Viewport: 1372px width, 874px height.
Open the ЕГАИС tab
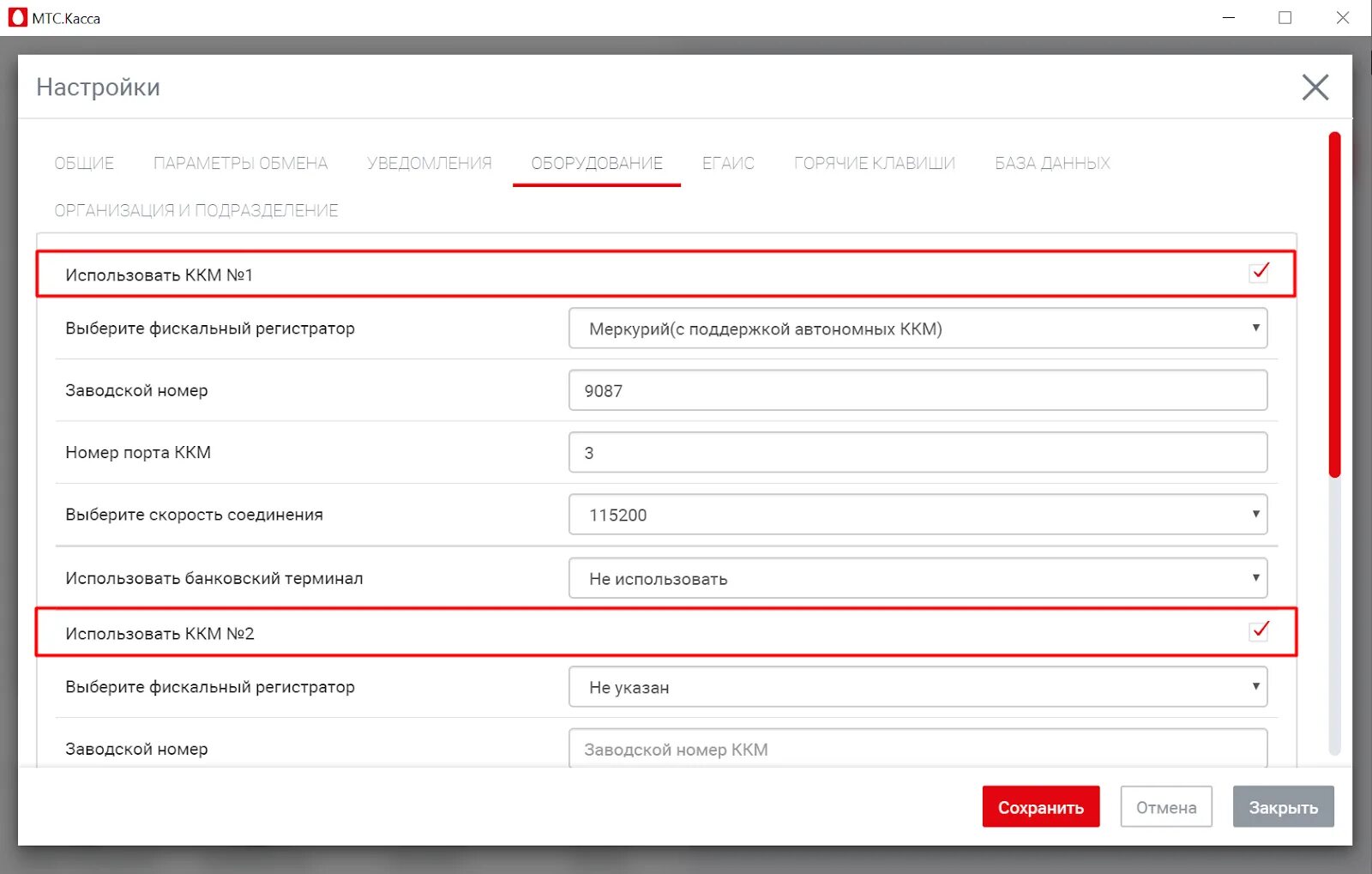[728, 163]
